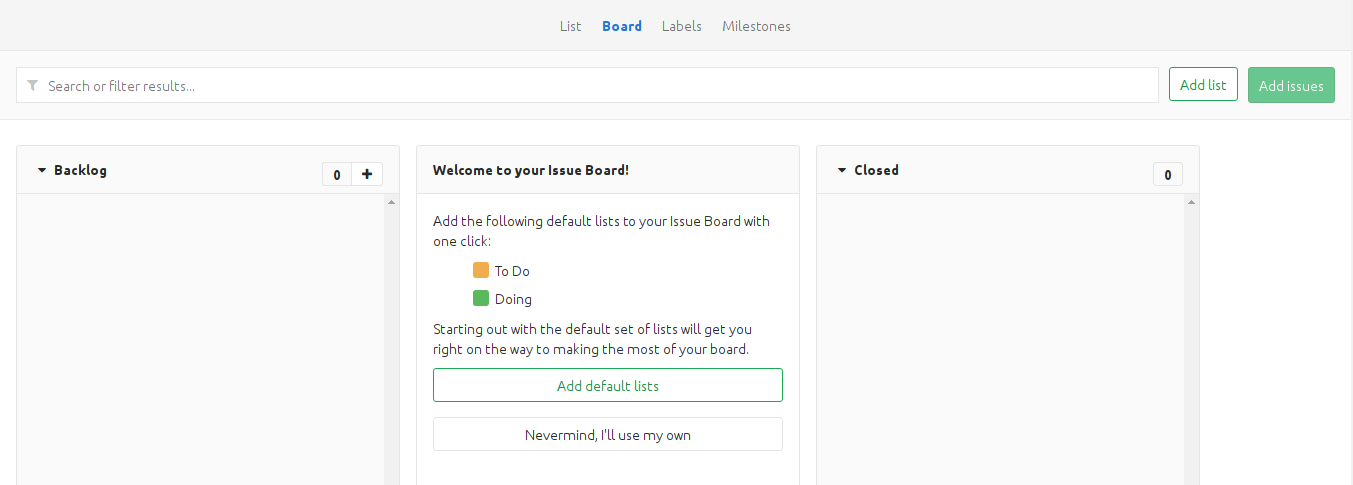Click the plus icon in Backlog header
Viewport: 1353px width, 485px height.
coord(367,175)
